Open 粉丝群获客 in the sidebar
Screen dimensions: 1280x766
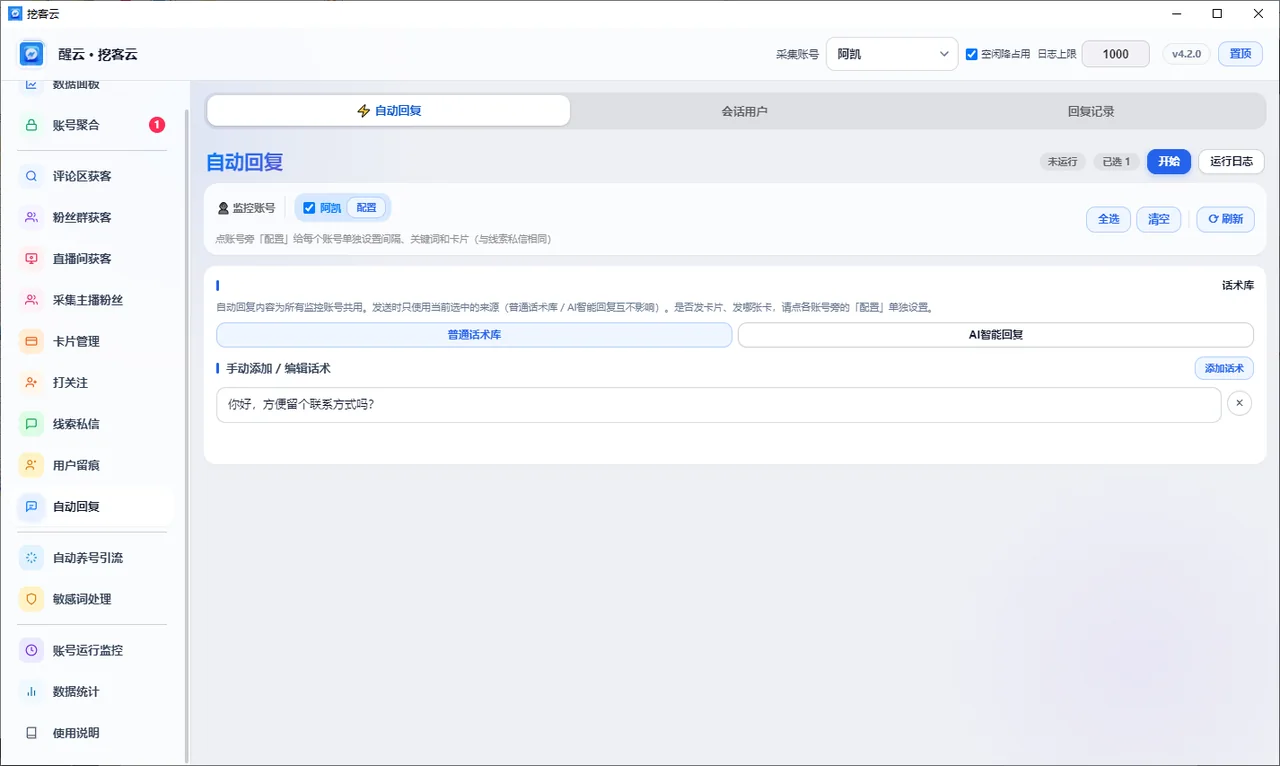point(95,218)
